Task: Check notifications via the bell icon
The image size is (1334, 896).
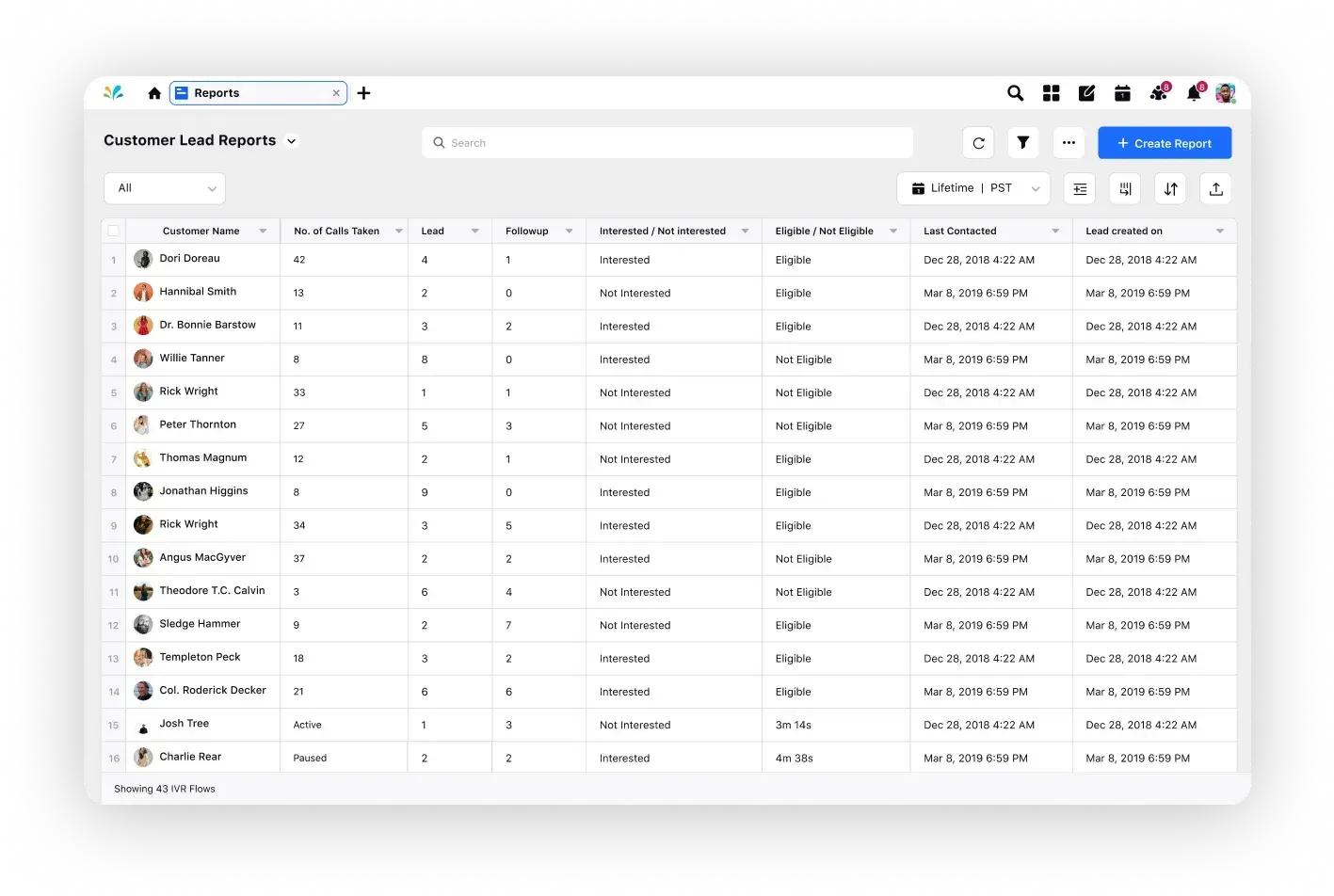Action: click(x=1193, y=93)
